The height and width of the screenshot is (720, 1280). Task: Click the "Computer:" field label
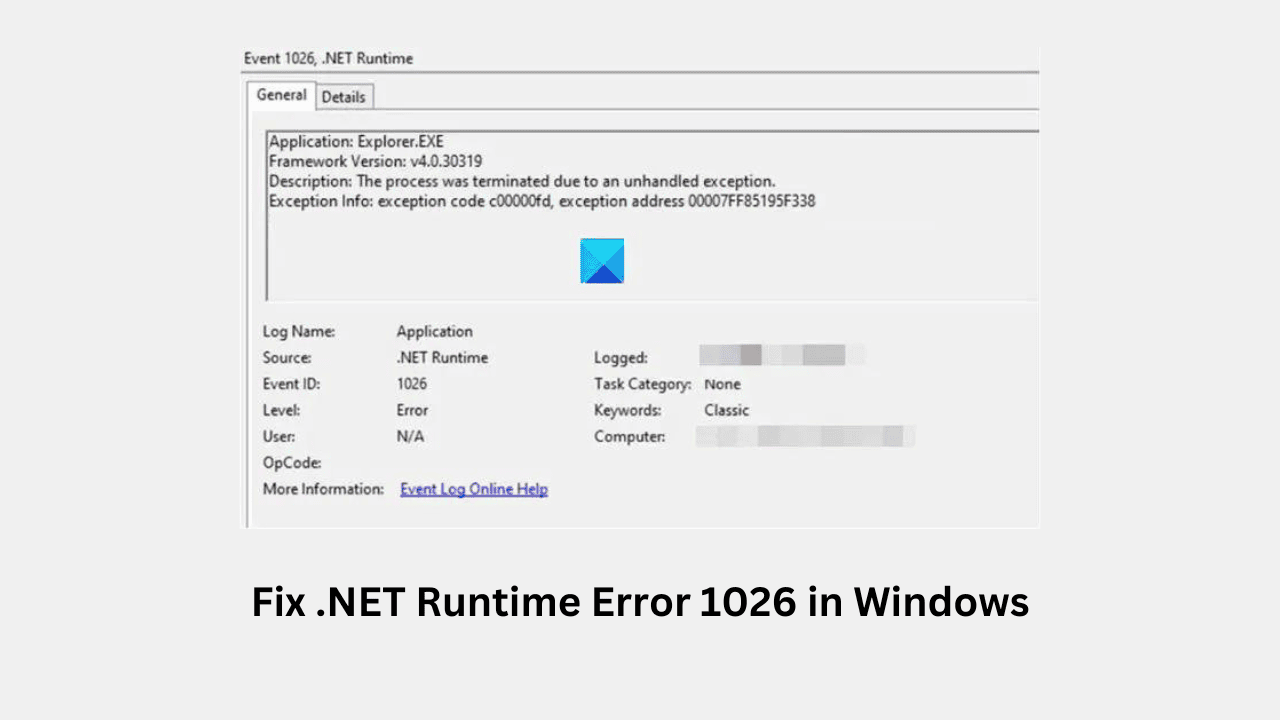(x=630, y=436)
